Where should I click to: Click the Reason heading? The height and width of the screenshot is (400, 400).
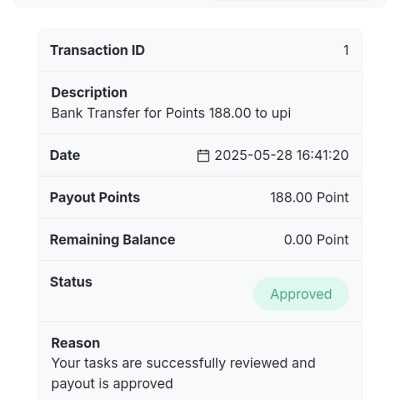coord(76,343)
